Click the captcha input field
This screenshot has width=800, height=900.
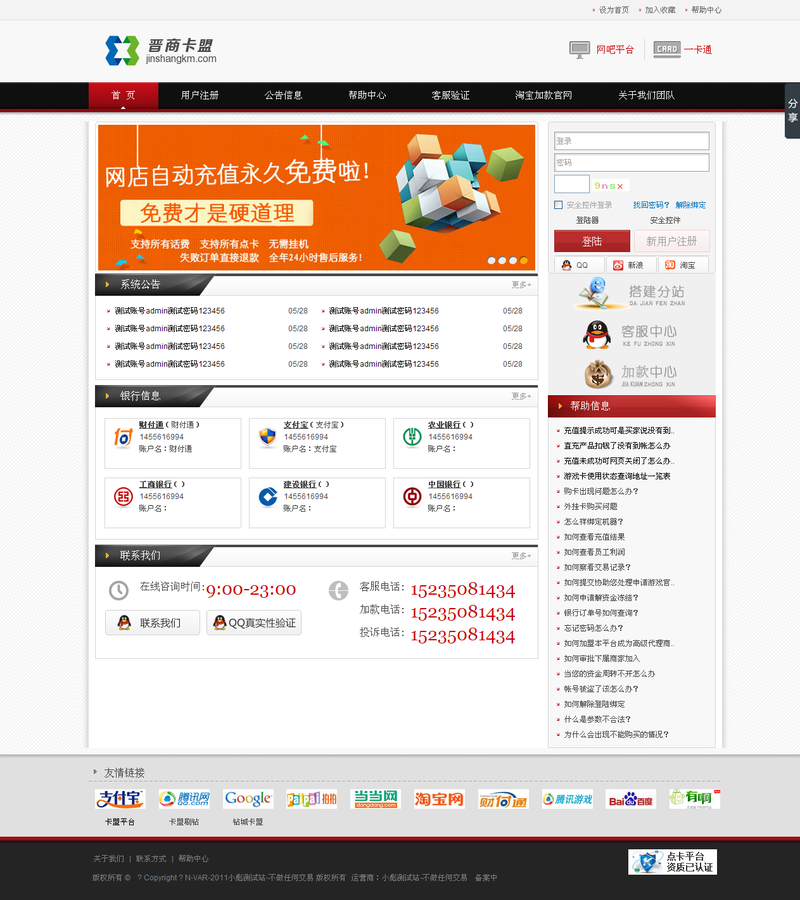point(572,184)
